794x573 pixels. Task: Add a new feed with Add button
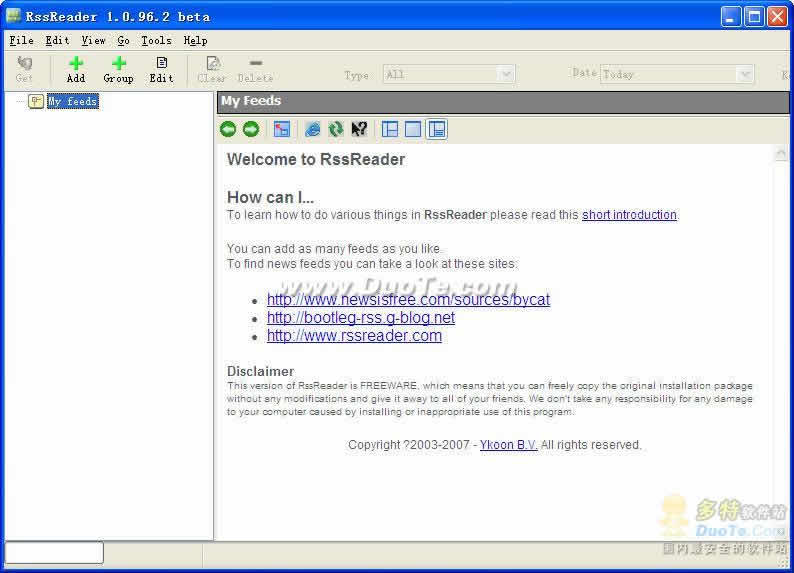[76, 69]
